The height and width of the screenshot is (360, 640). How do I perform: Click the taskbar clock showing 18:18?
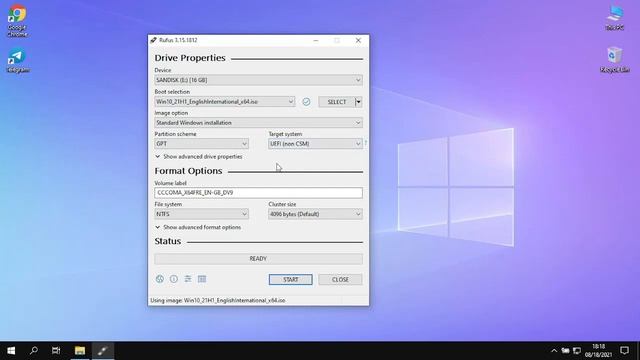click(x=598, y=351)
